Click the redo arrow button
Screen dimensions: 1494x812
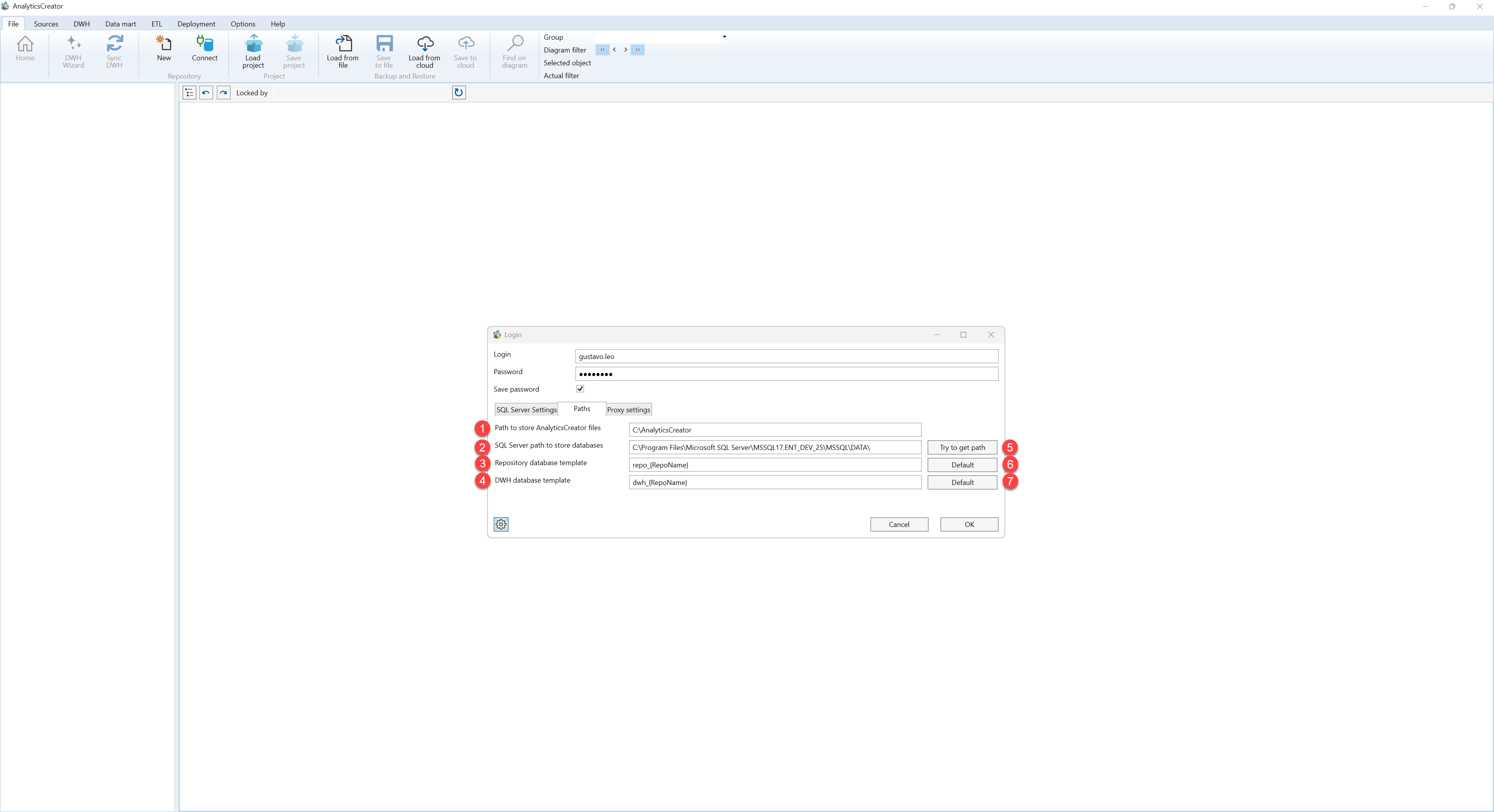tap(223, 93)
